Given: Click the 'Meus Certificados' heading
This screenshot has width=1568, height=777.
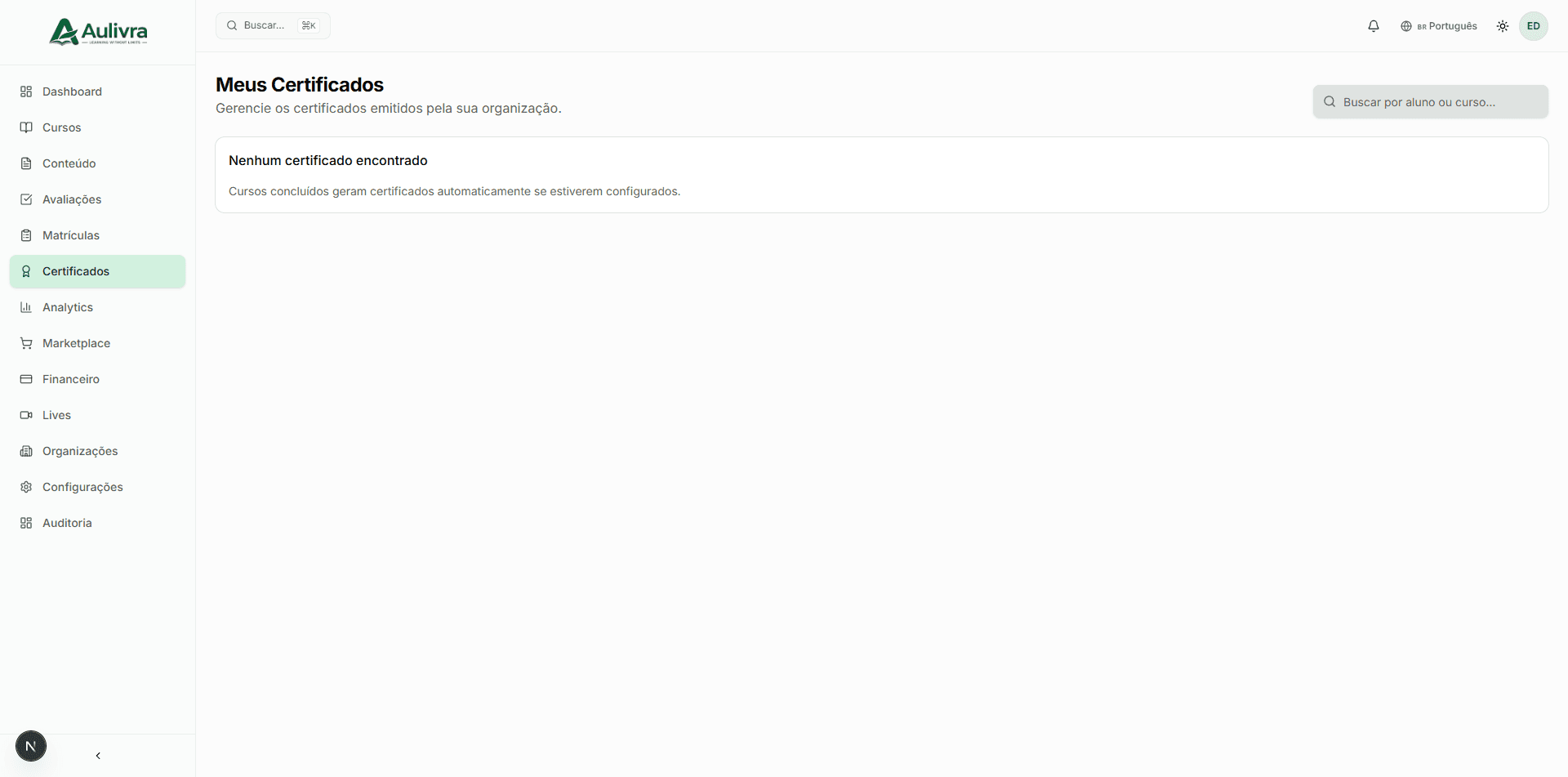Looking at the screenshot, I should point(300,84).
